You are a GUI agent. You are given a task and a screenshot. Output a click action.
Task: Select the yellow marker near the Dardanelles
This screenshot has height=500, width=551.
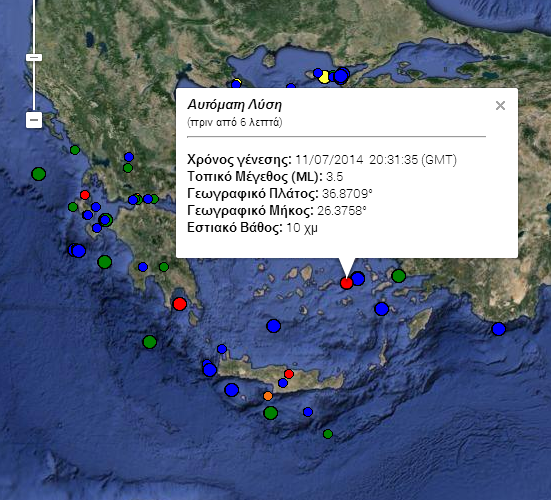[x=324, y=77]
